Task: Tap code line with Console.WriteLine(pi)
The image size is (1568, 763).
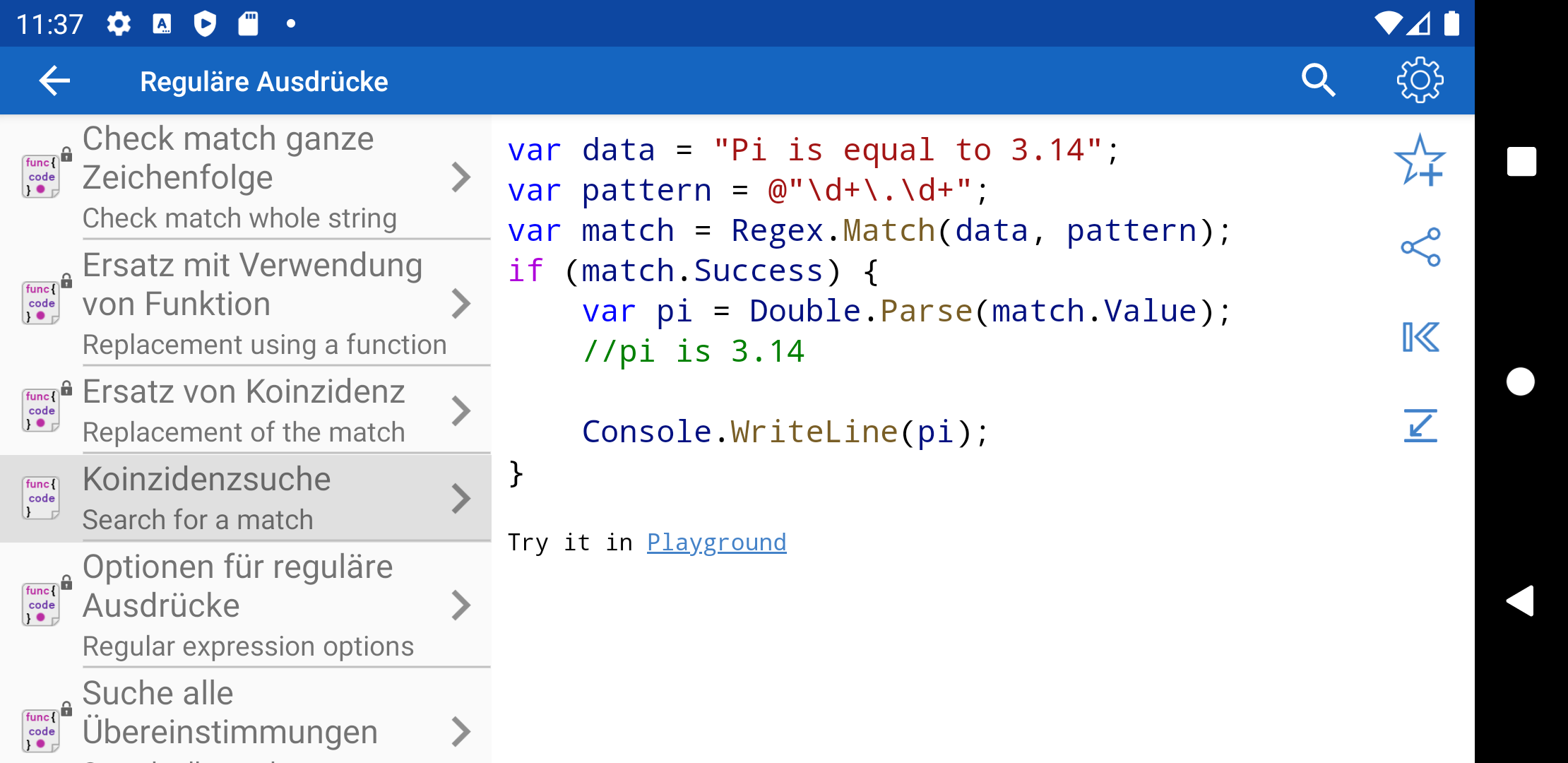Action: click(785, 432)
